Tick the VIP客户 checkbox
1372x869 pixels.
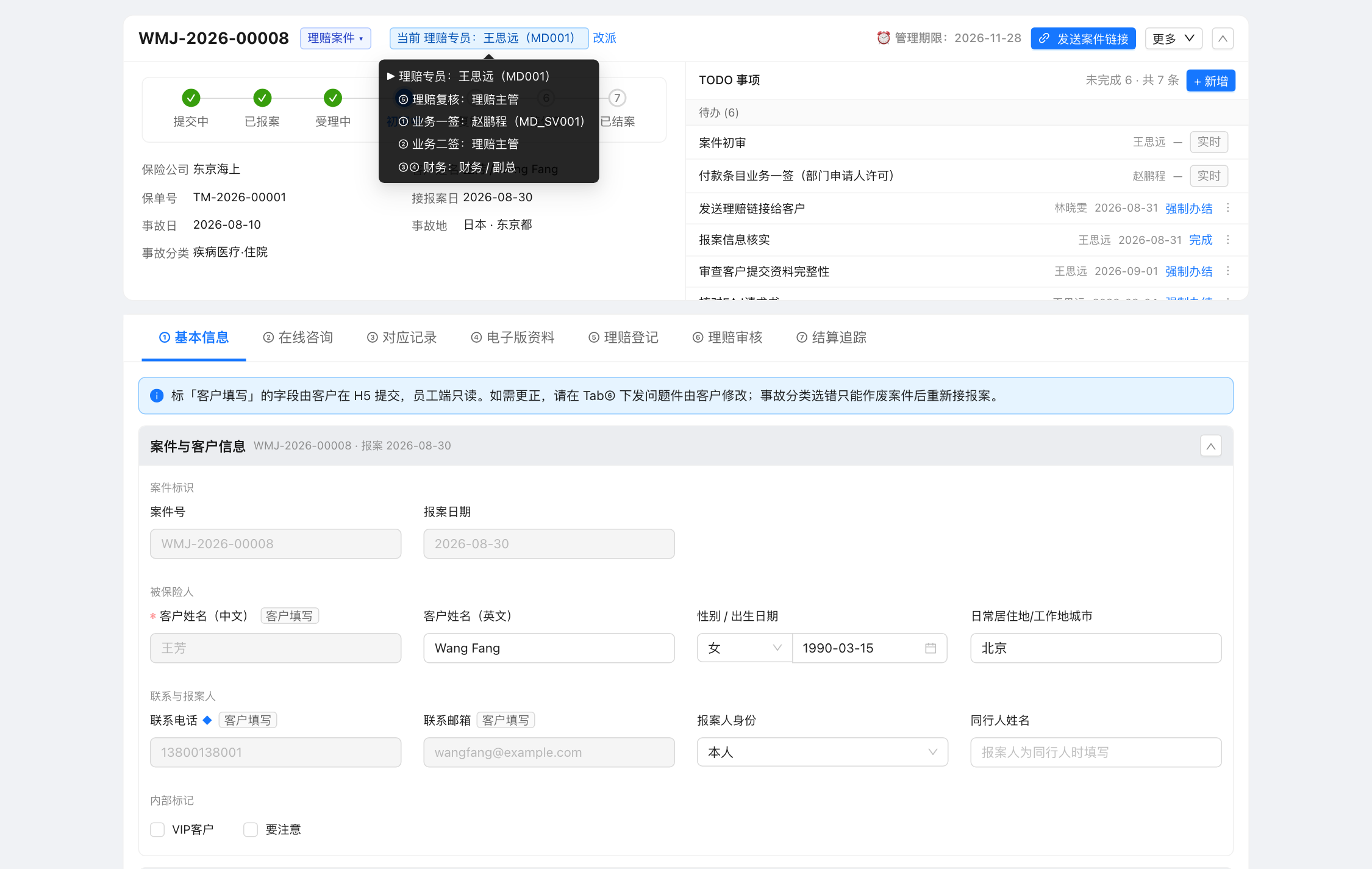pyautogui.click(x=157, y=829)
